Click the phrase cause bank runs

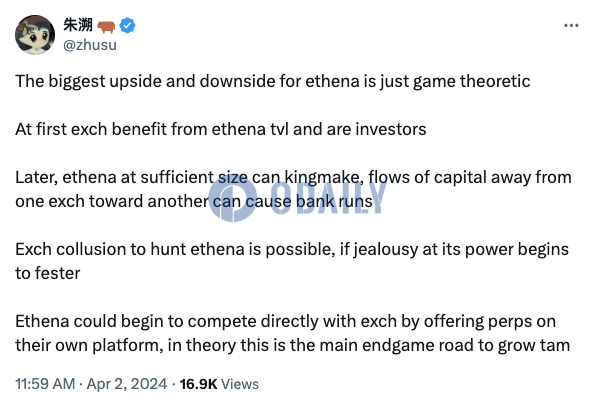point(309,201)
